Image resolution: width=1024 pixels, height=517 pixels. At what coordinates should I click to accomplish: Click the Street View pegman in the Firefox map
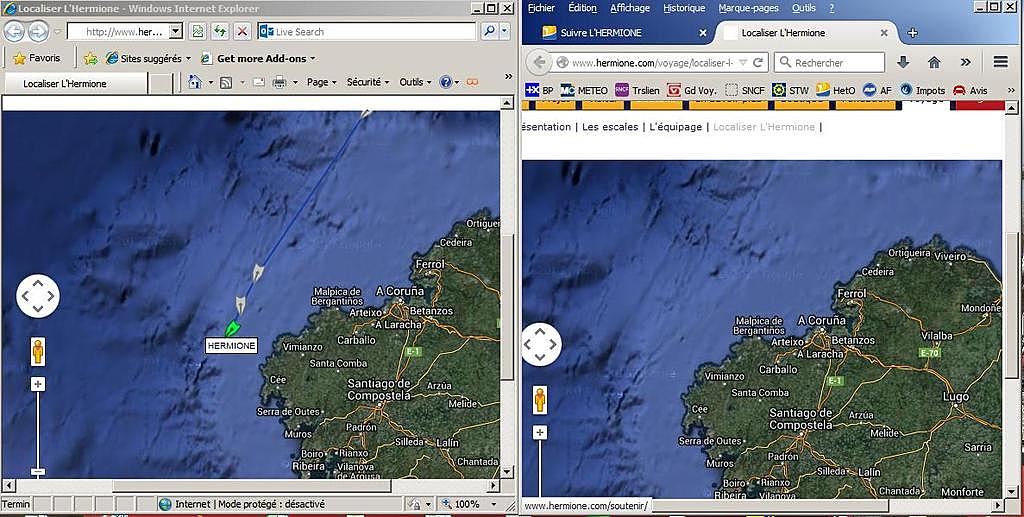coord(539,400)
